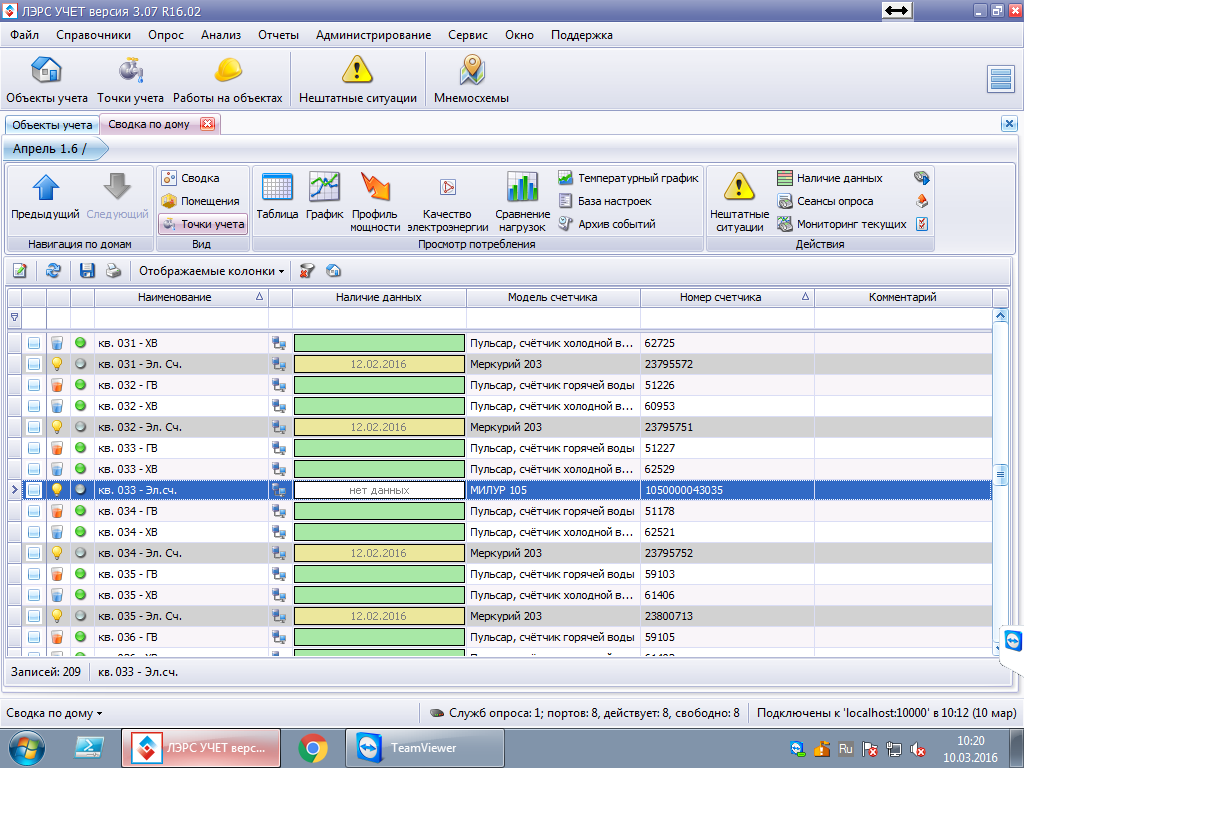Open Объекты учета from the main toolbar

tap(47, 80)
